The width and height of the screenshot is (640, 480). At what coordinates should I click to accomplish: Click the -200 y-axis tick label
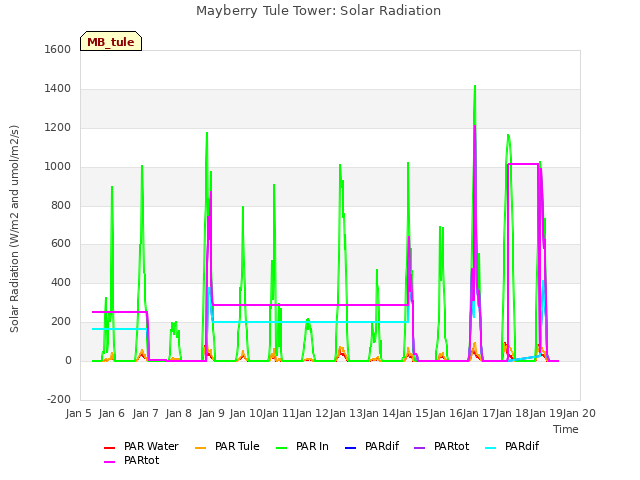coord(59,400)
